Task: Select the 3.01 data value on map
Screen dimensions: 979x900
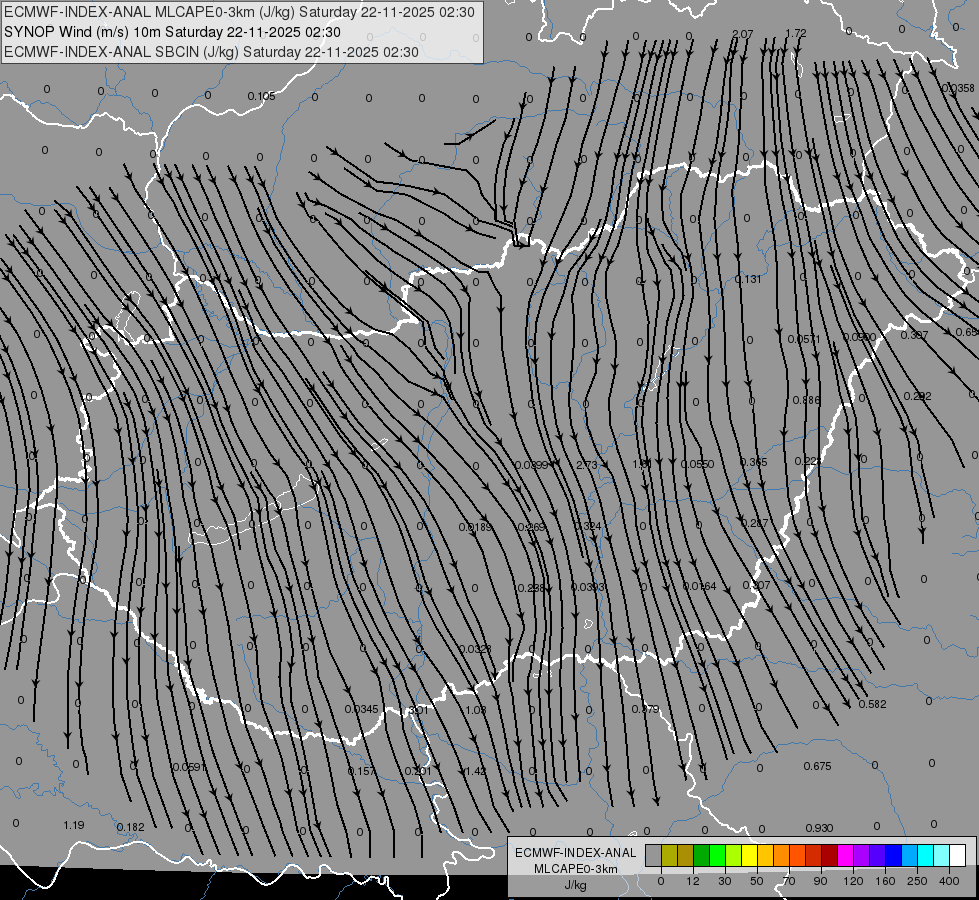Action: [x=418, y=710]
